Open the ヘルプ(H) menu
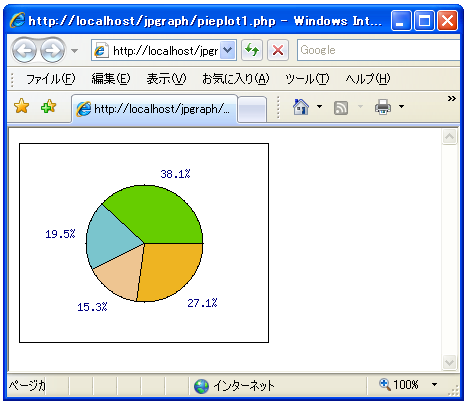The height and width of the screenshot is (406, 469). pos(367,79)
